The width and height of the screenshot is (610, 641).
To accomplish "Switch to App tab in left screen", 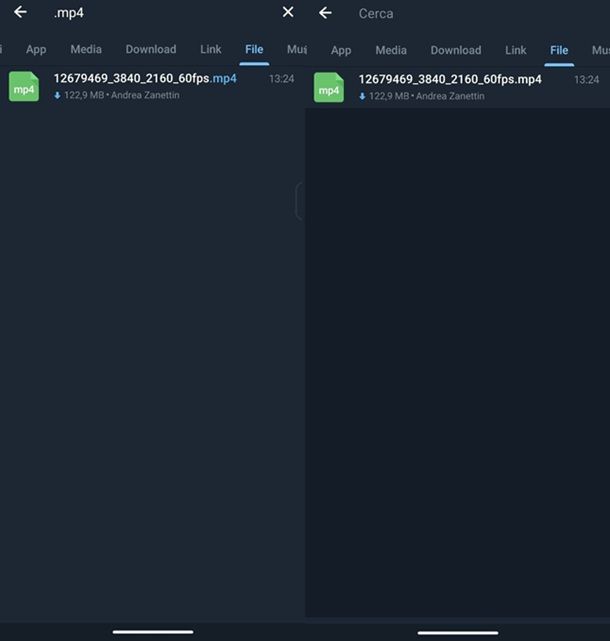I will (36, 49).
